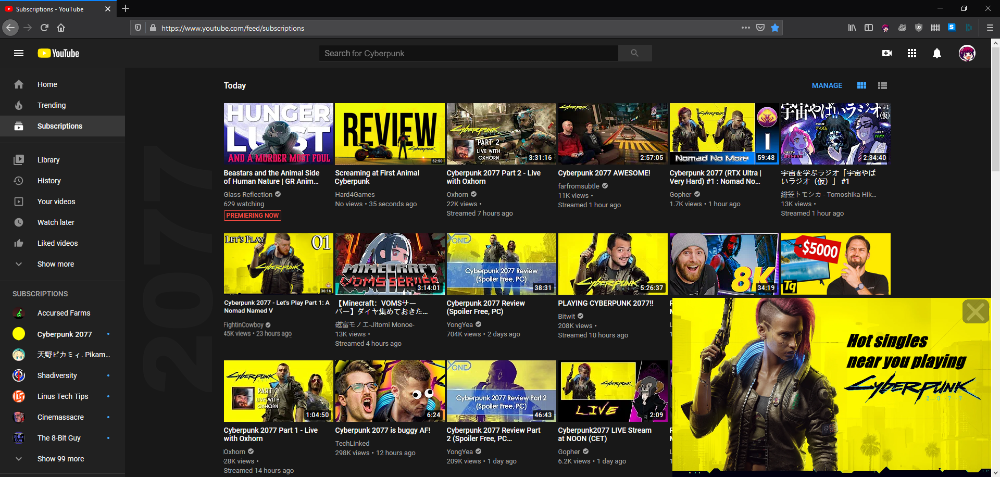Click the search magnifier button
1000x477 pixels.
(x=635, y=53)
